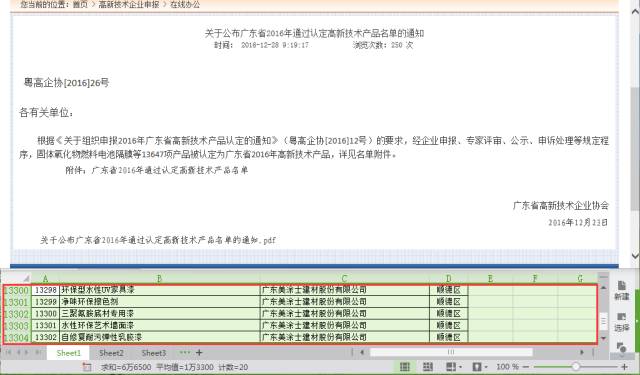Open the reading mode dropdown in status bar
Screen dimensions: 640x375
tap(454, 367)
